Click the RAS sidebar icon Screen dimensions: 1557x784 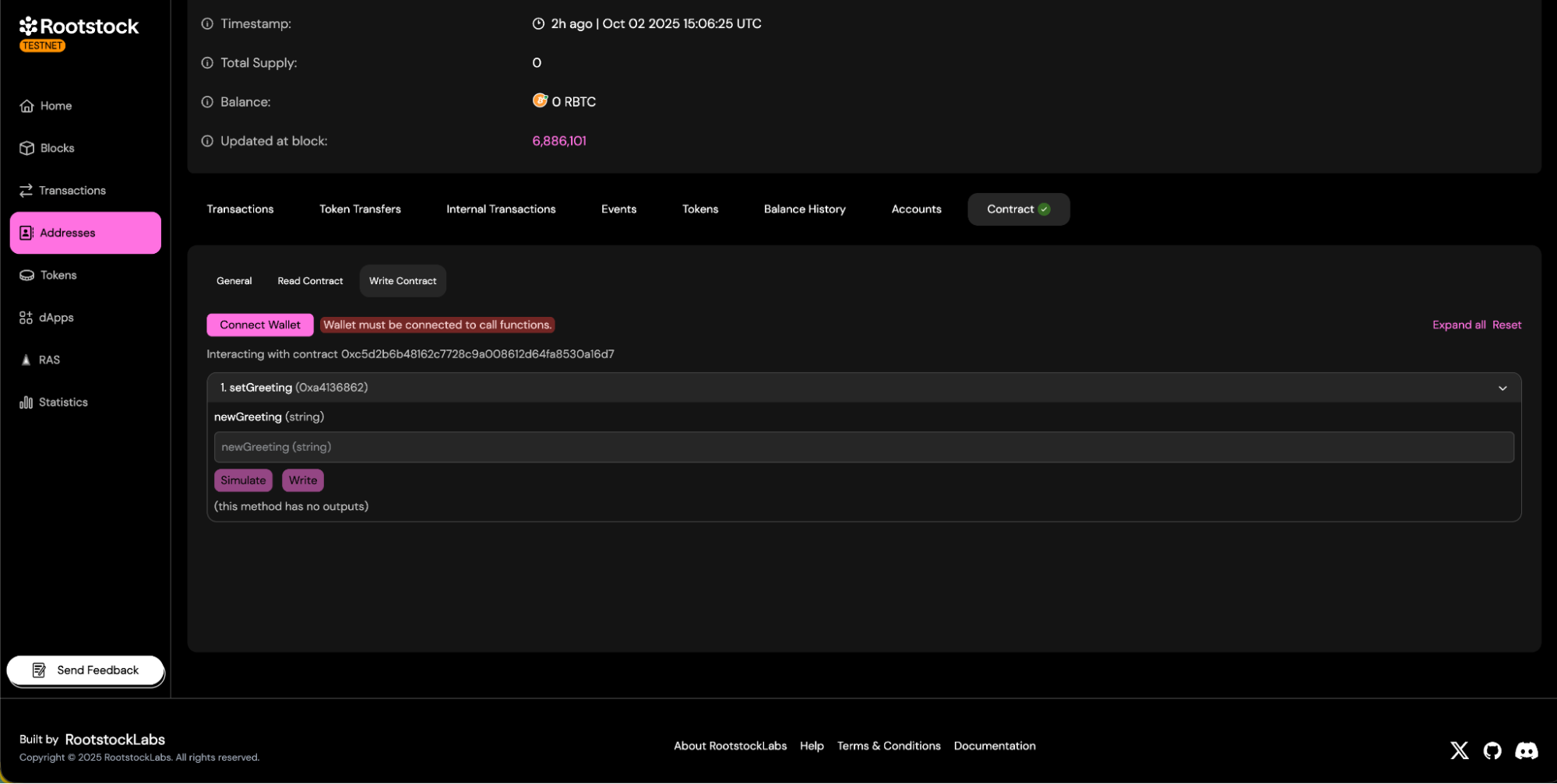pos(26,360)
